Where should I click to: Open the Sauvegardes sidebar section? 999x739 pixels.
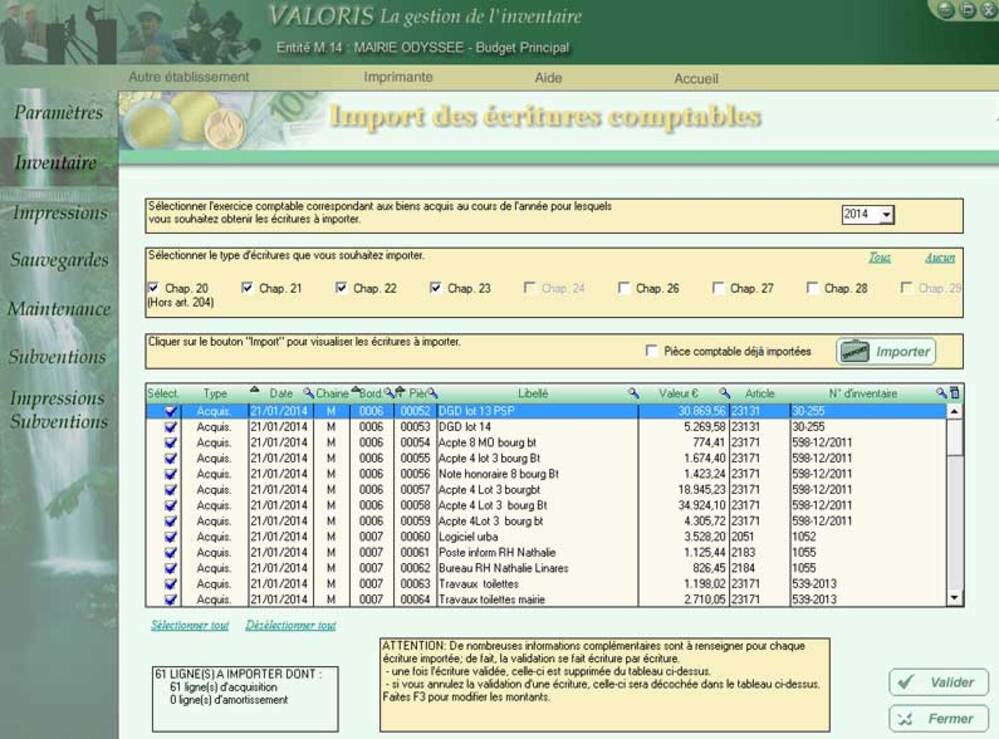59,260
